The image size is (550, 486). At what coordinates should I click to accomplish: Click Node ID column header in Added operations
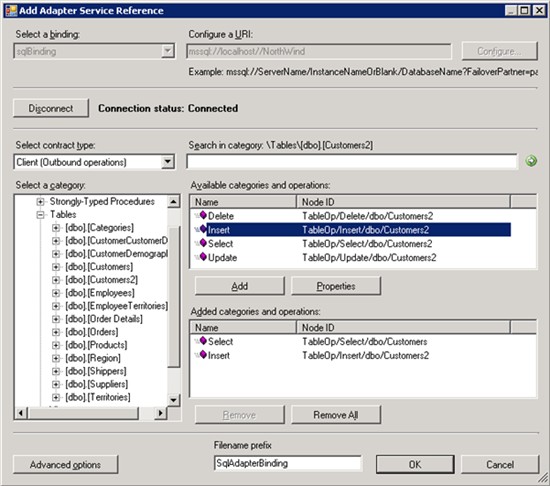tap(403, 328)
